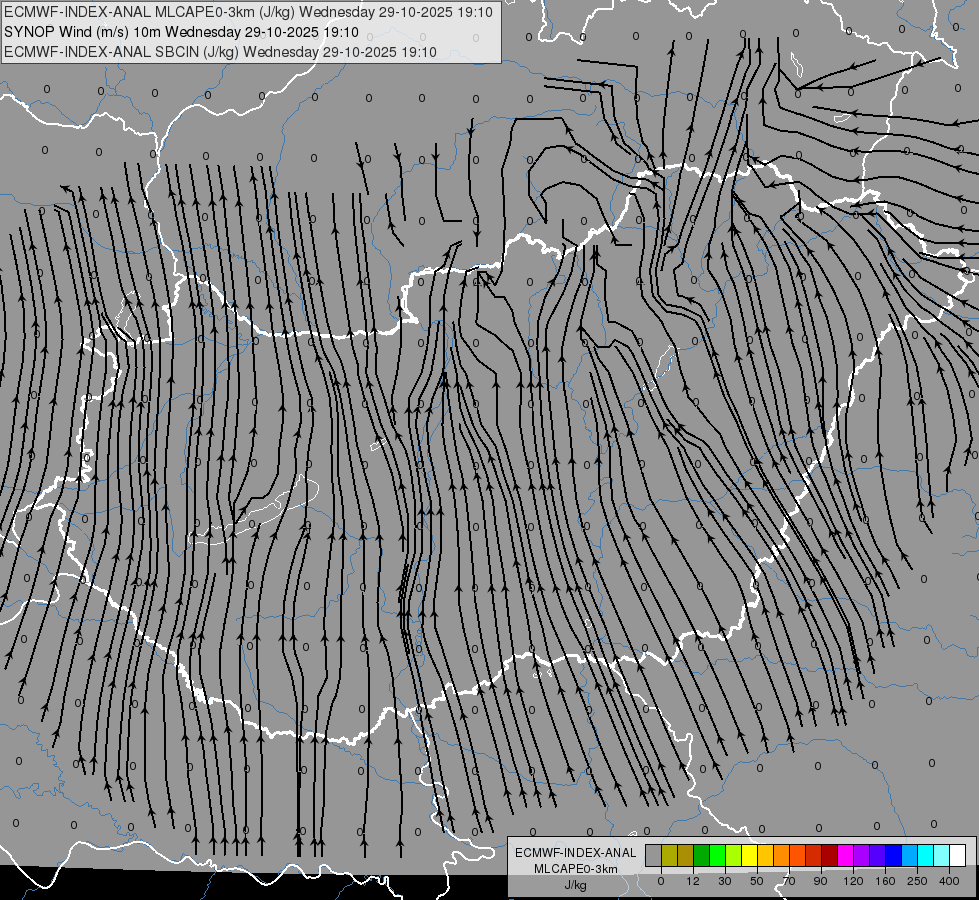This screenshot has height=900, width=979.
Task: Select the gray swatch in the legend
Action: (653, 855)
